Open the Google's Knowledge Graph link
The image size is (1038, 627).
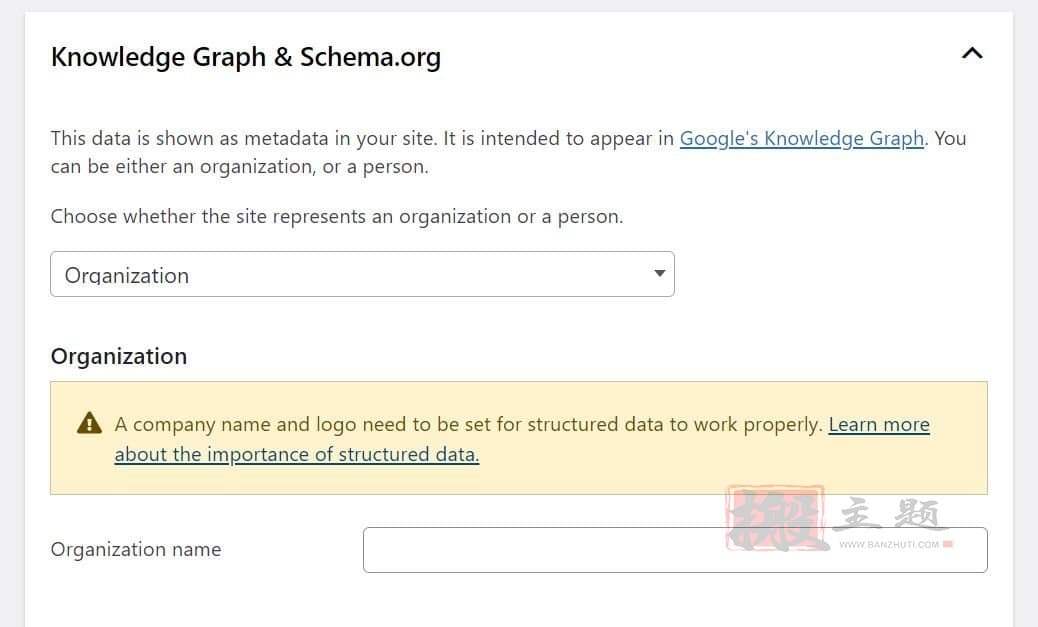coord(802,138)
